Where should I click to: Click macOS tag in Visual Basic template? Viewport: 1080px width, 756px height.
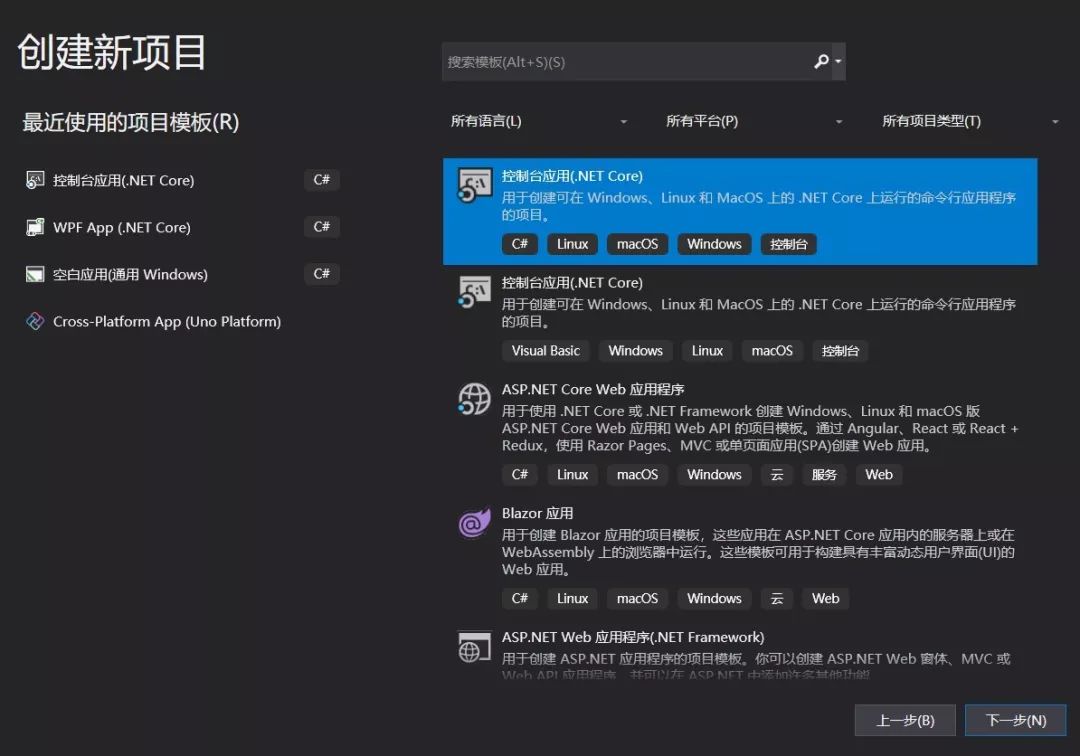click(772, 351)
